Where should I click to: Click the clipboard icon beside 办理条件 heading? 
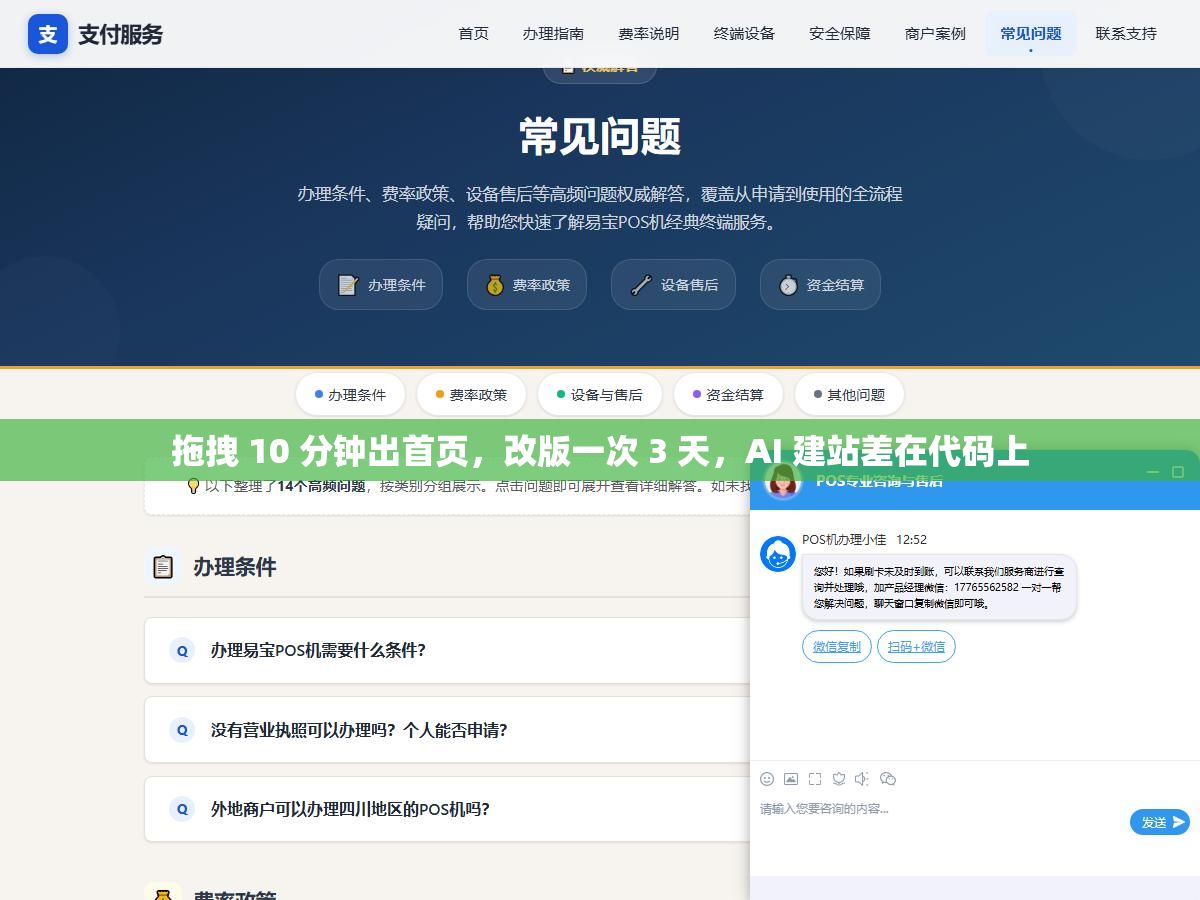click(x=162, y=567)
